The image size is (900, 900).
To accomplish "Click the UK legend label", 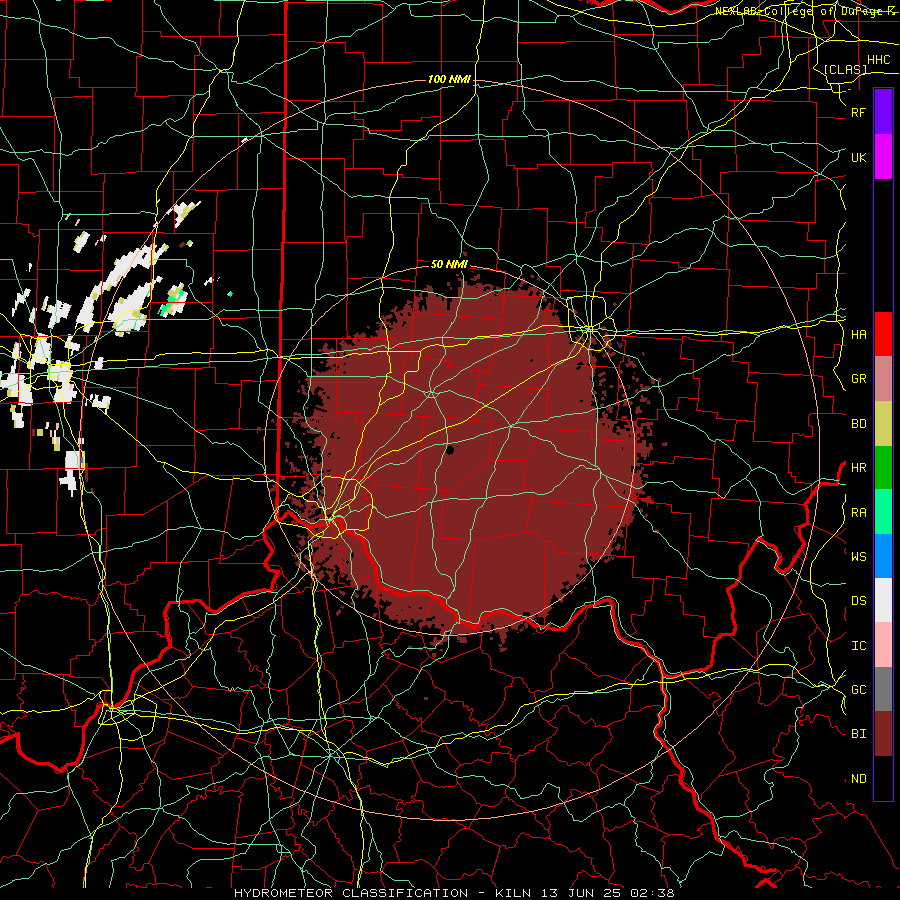I will pyautogui.click(x=858, y=158).
